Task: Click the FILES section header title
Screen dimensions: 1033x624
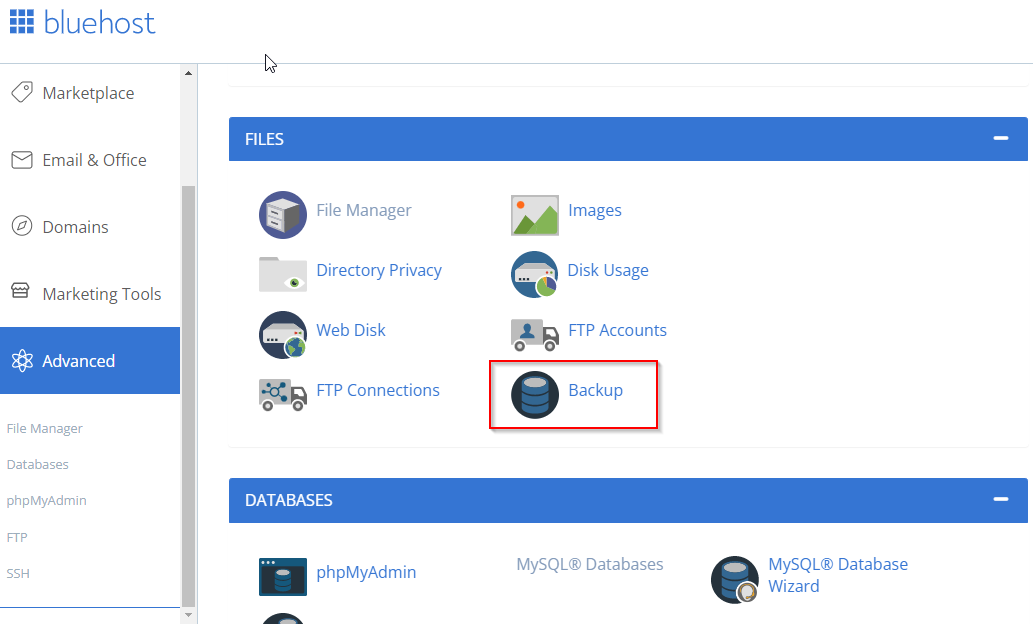Action: pos(264,140)
